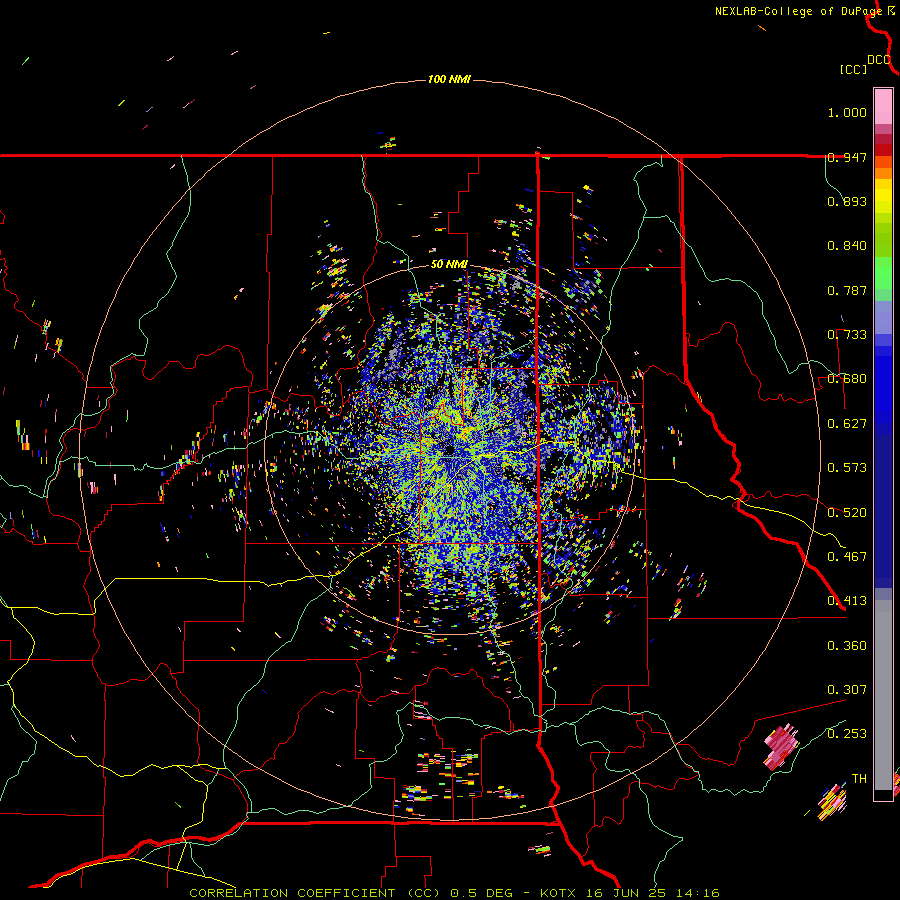Image resolution: width=900 pixels, height=900 pixels.
Task: Select the 0.680 scale value
Action: 847,379
